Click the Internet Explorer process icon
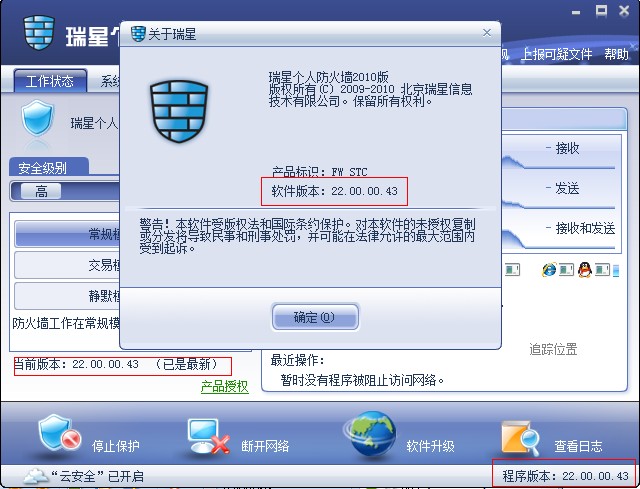640x489 pixels. click(x=549, y=269)
